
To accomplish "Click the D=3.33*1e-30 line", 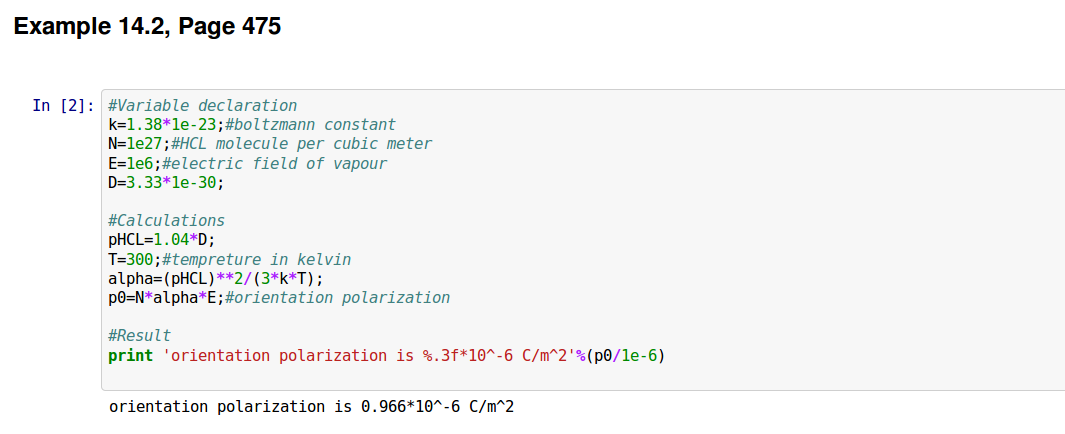I will (x=166, y=182).
